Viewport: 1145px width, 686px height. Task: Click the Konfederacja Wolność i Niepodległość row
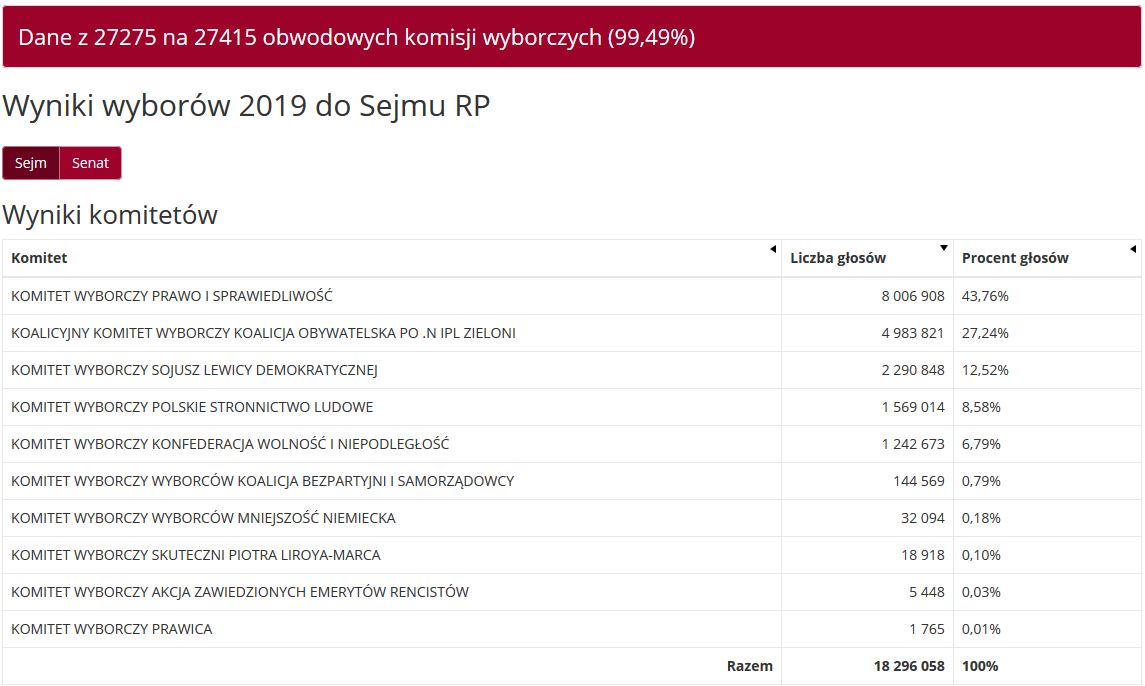(x=230, y=444)
